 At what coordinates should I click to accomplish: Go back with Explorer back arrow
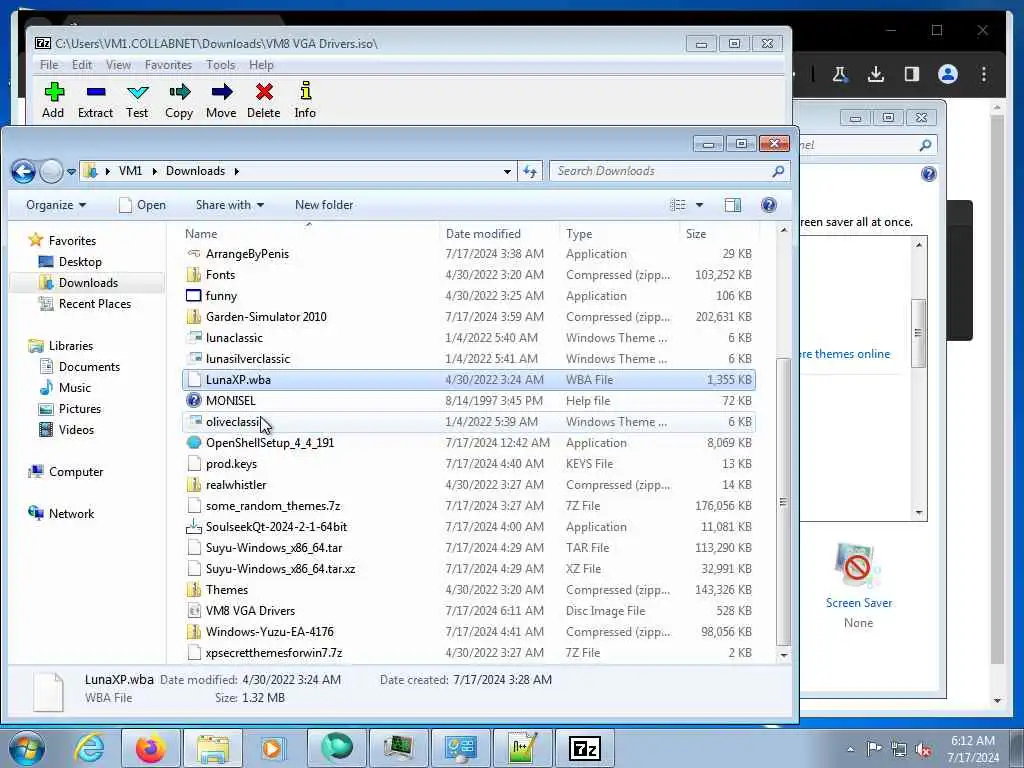click(23, 172)
